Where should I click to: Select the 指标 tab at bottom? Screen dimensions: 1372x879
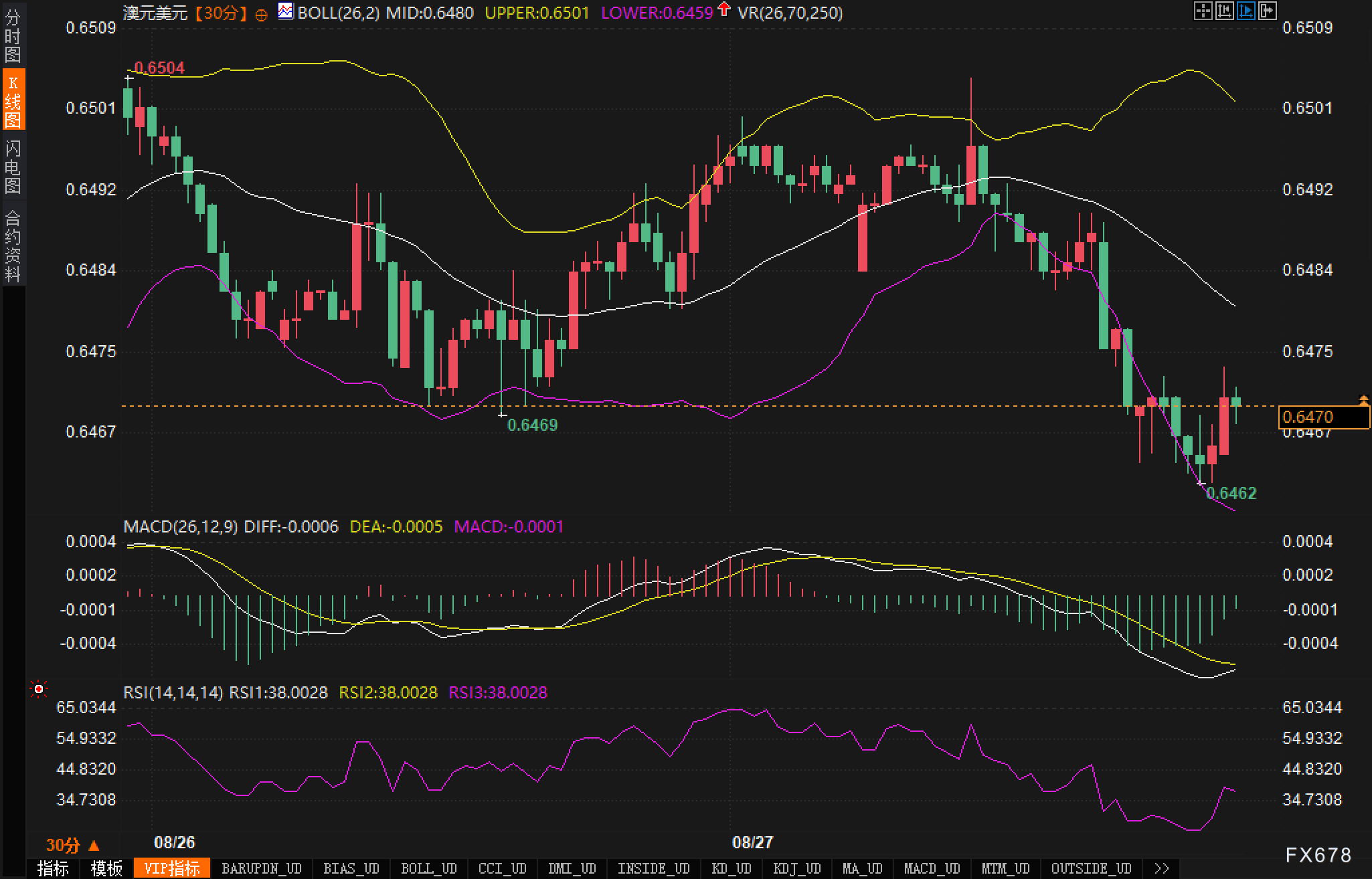[53, 868]
